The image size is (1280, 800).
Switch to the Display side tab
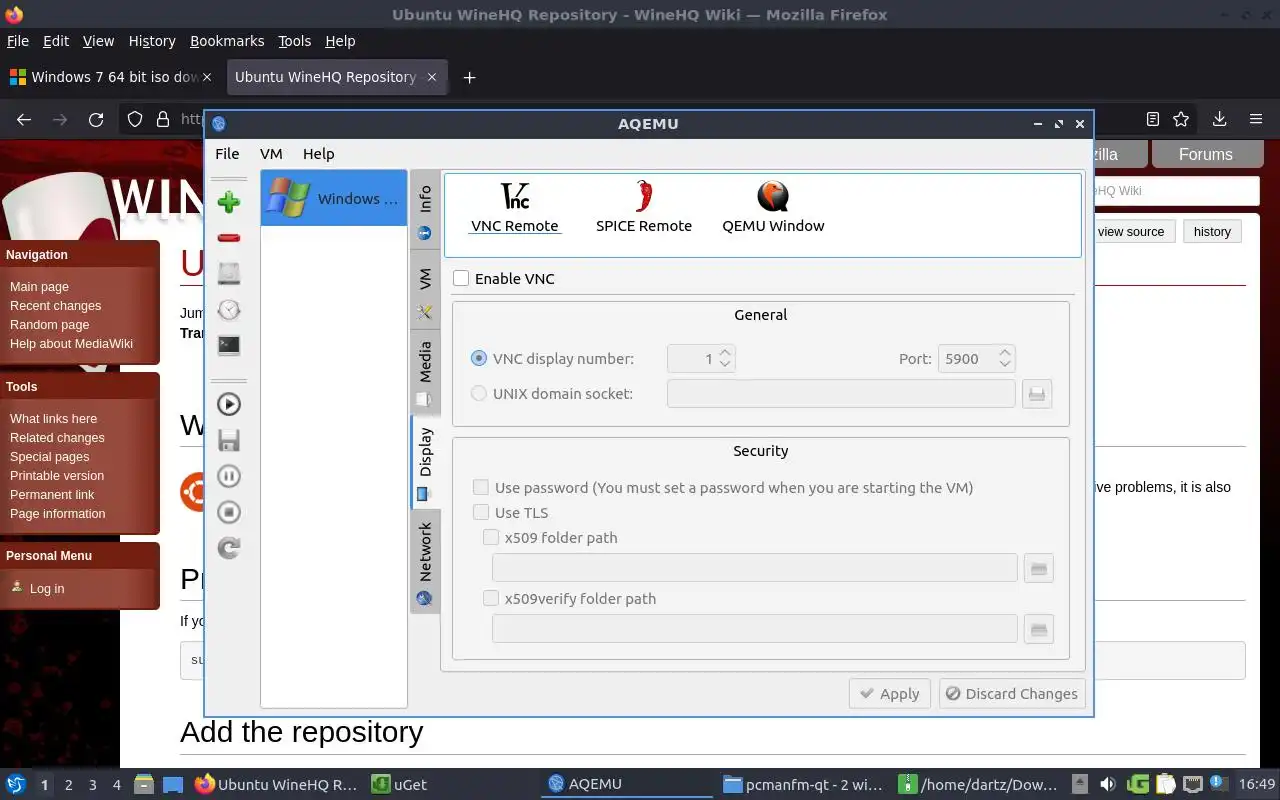(425, 462)
